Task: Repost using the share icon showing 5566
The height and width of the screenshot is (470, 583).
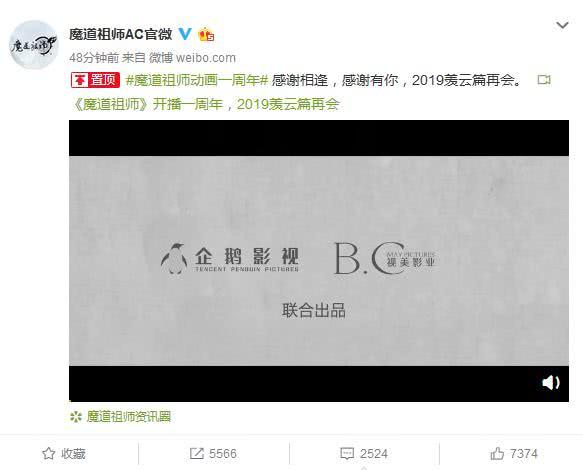Action: (x=213, y=454)
